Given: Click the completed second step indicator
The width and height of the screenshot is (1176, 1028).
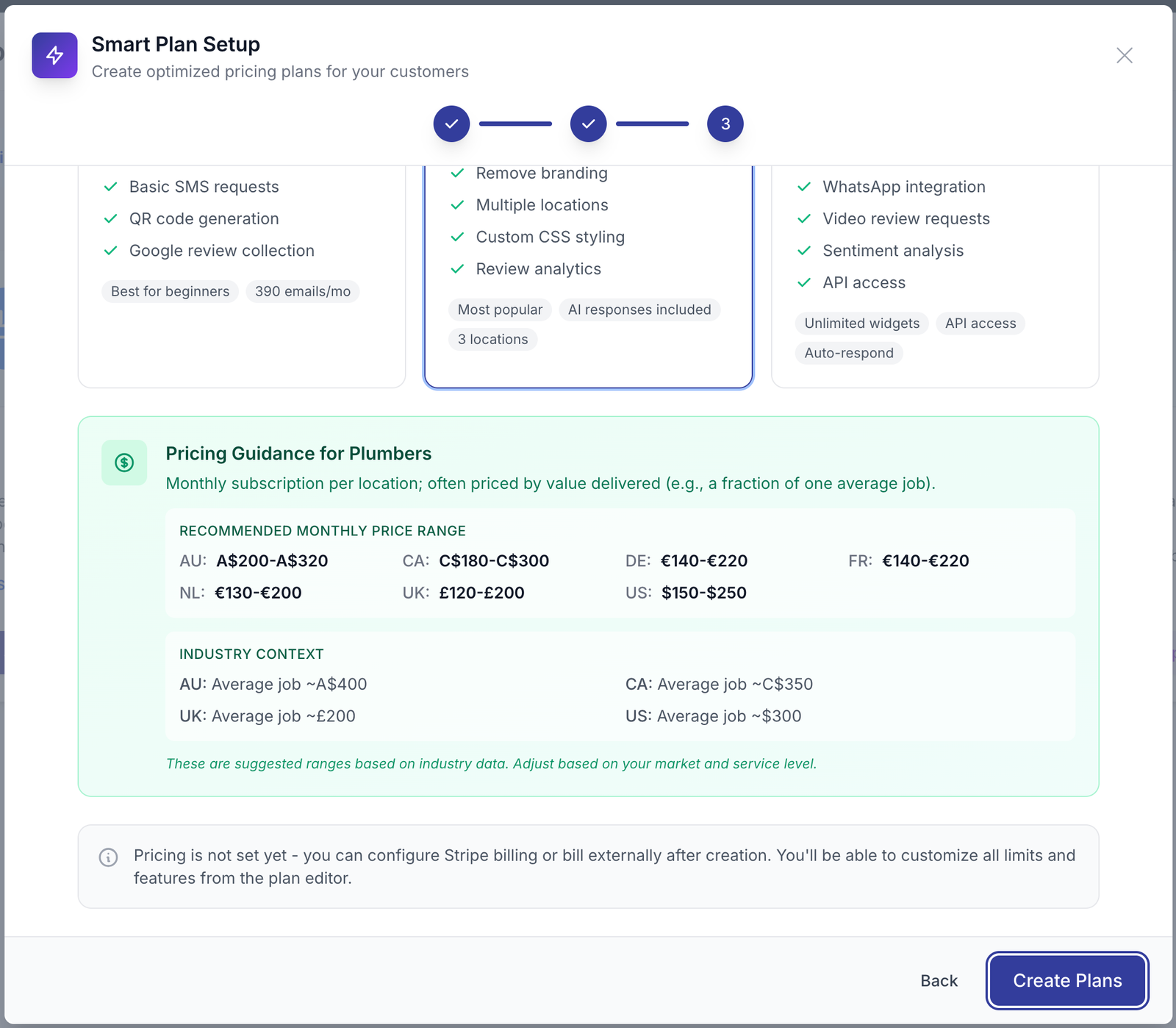Looking at the screenshot, I should click(x=588, y=124).
